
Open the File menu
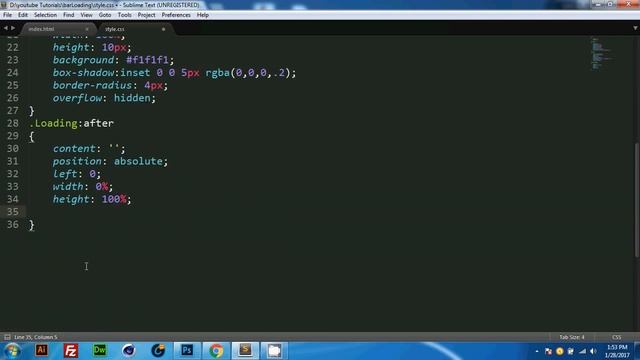pyautogui.click(x=7, y=15)
